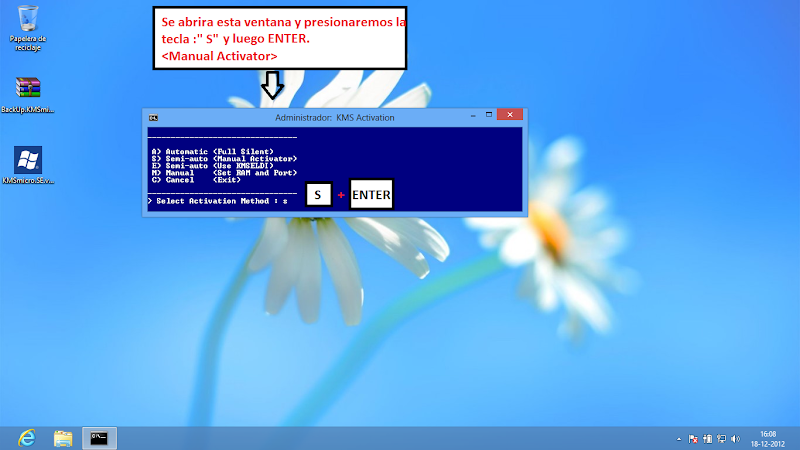The height and width of the screenshot is (450, 800).
Task: Click the "M) Manual <Set RAM and Port>" line
Action: (x=224, y=173)
